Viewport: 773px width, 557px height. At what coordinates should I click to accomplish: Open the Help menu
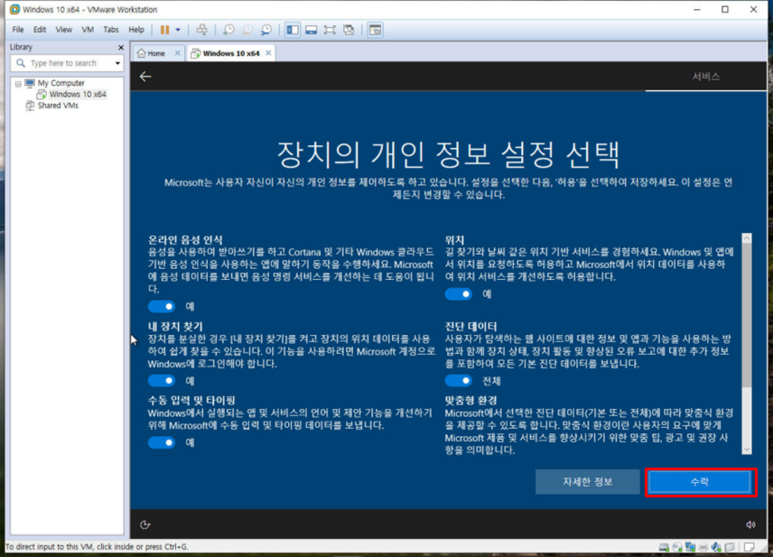[x=136, y=30]
